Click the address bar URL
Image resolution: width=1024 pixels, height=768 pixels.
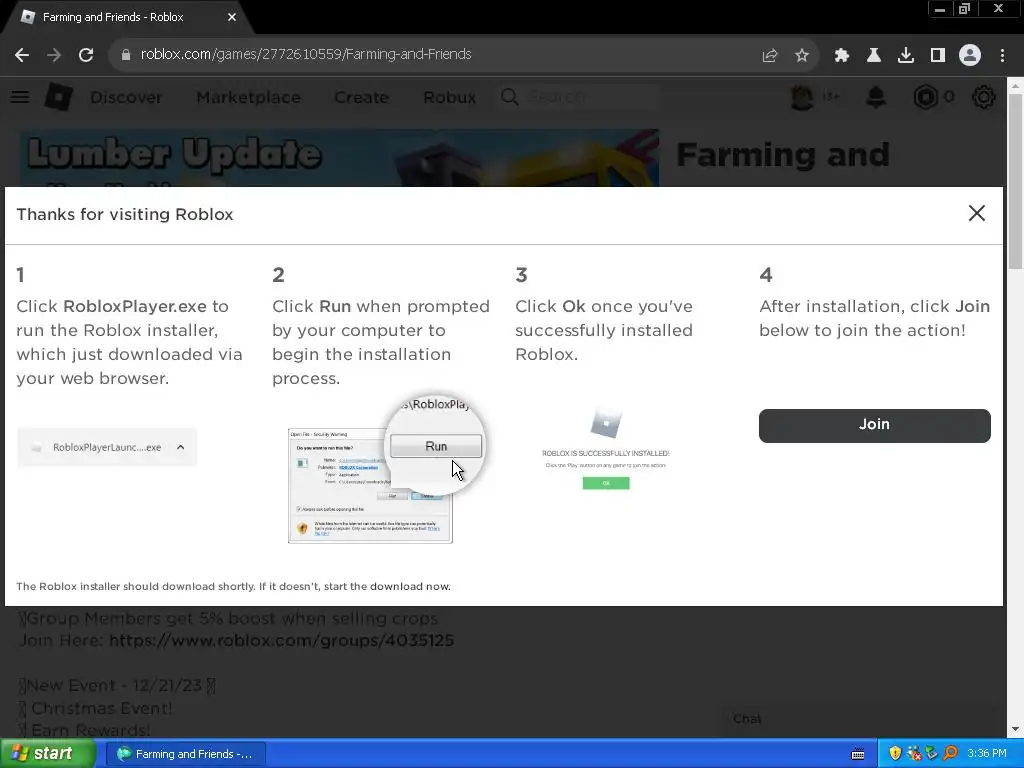pyautogui.click(x=306, y=54)
